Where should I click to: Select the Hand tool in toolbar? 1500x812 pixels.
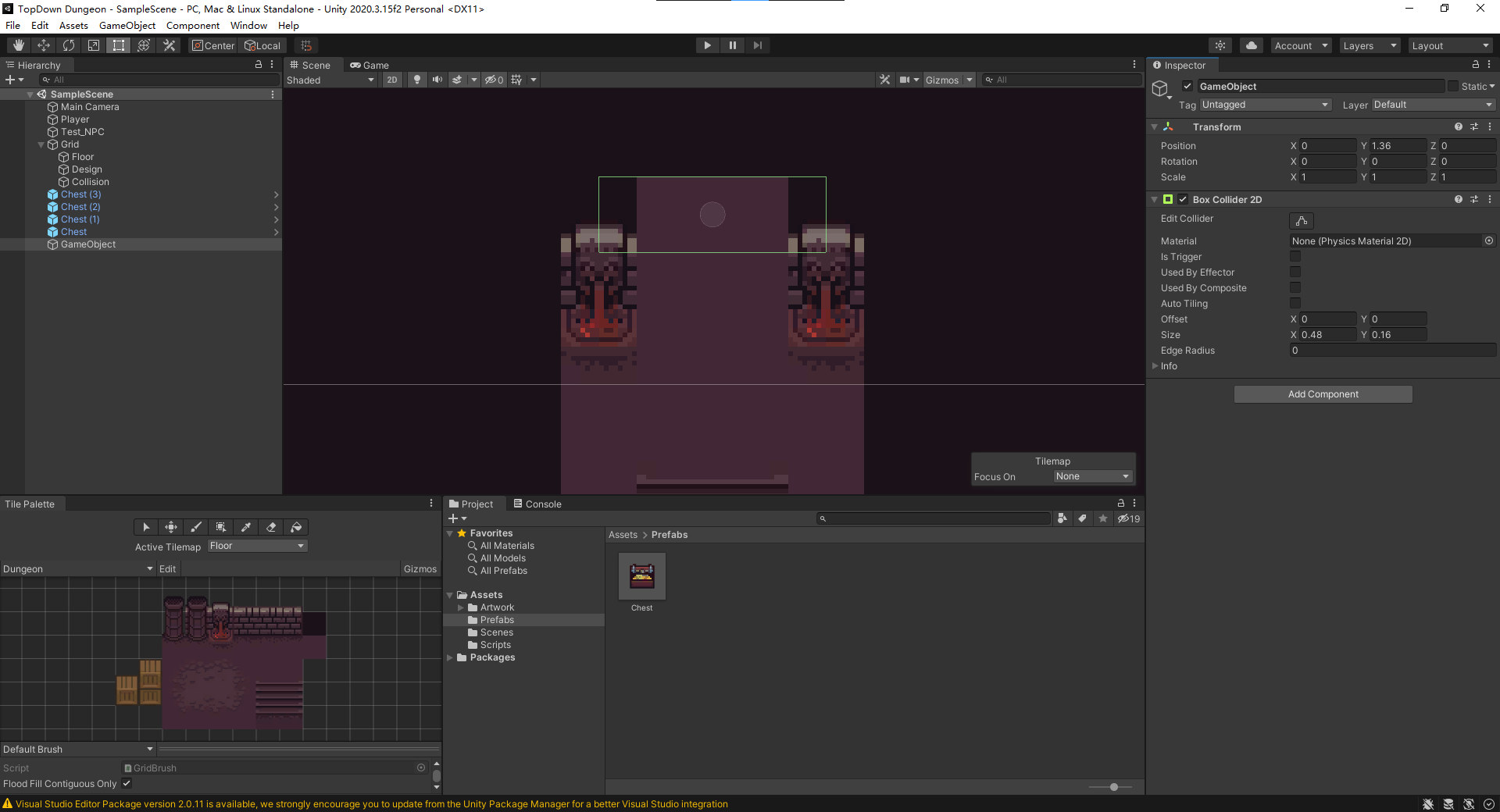[18, 45]
